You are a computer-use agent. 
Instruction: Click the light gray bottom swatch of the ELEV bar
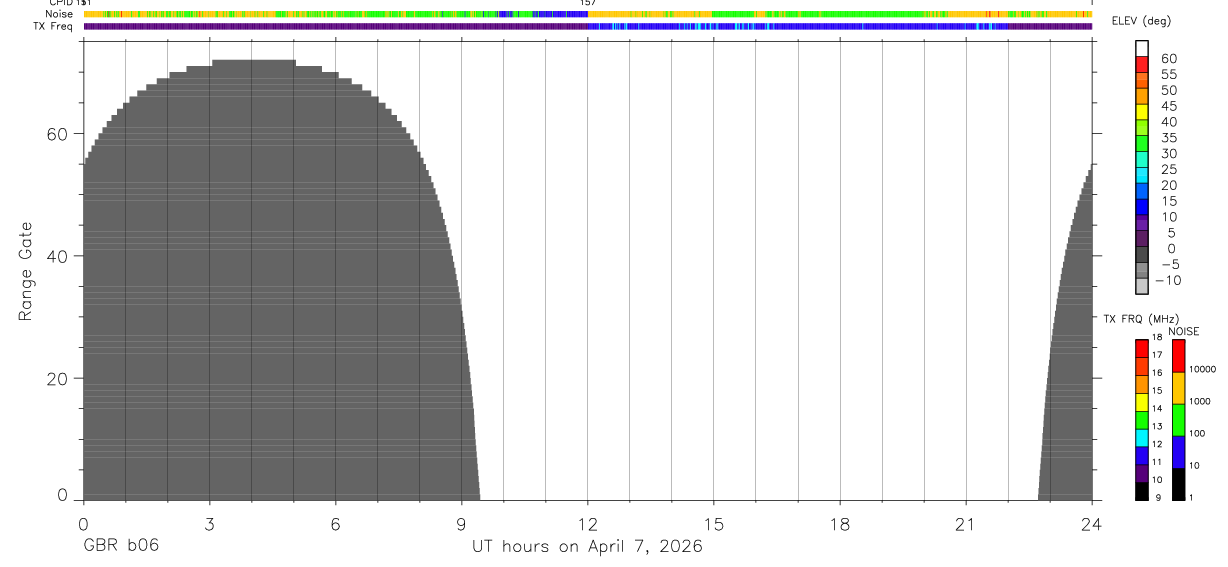tap(1142, 286)
